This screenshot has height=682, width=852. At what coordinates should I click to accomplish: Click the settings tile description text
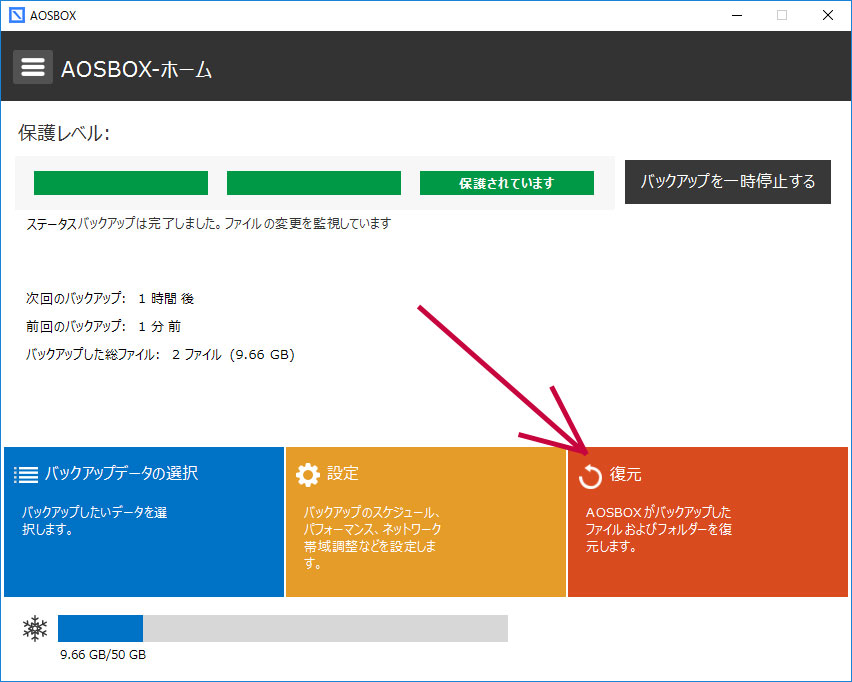point(372,537)
